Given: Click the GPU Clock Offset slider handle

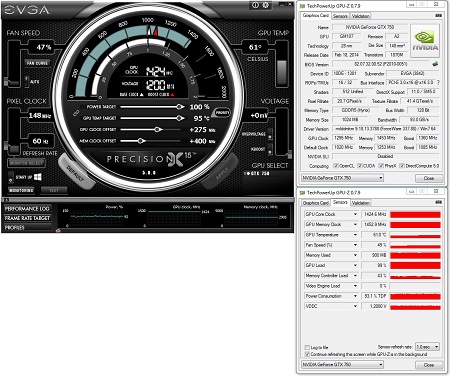Looking at the screenshot, I should [158, 129].
